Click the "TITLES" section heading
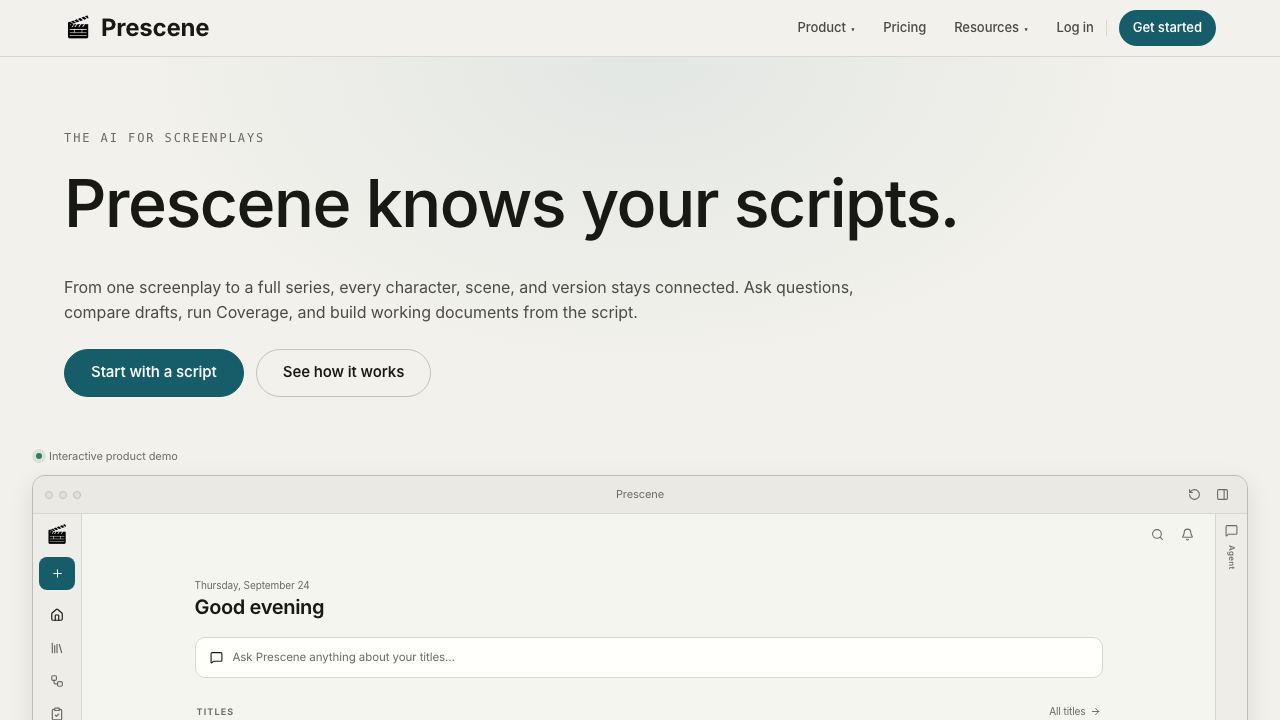The height and width of the screenshot is (720, 1280). [x=215, y=712]
